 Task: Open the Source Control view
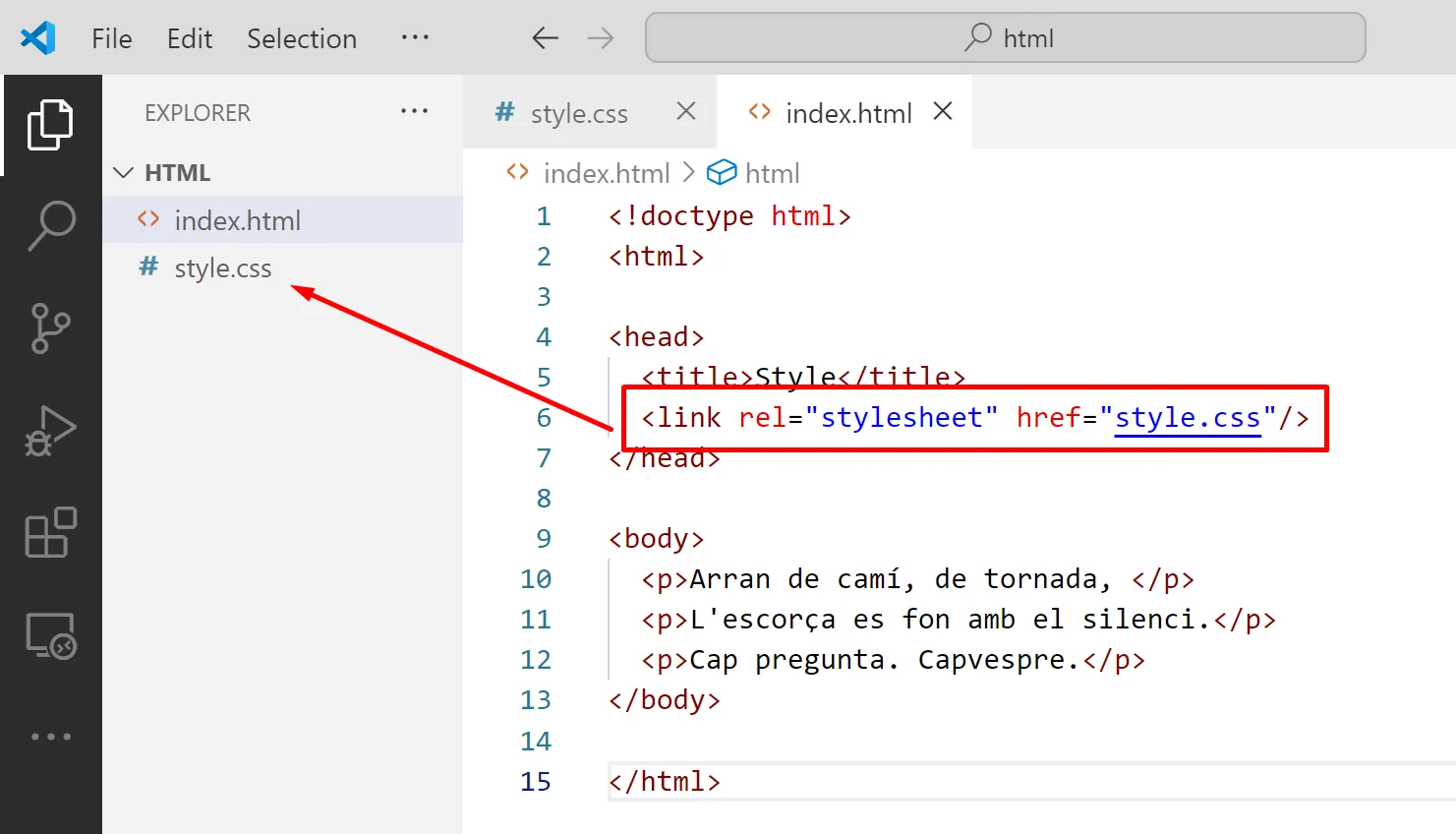coord(51,328)
